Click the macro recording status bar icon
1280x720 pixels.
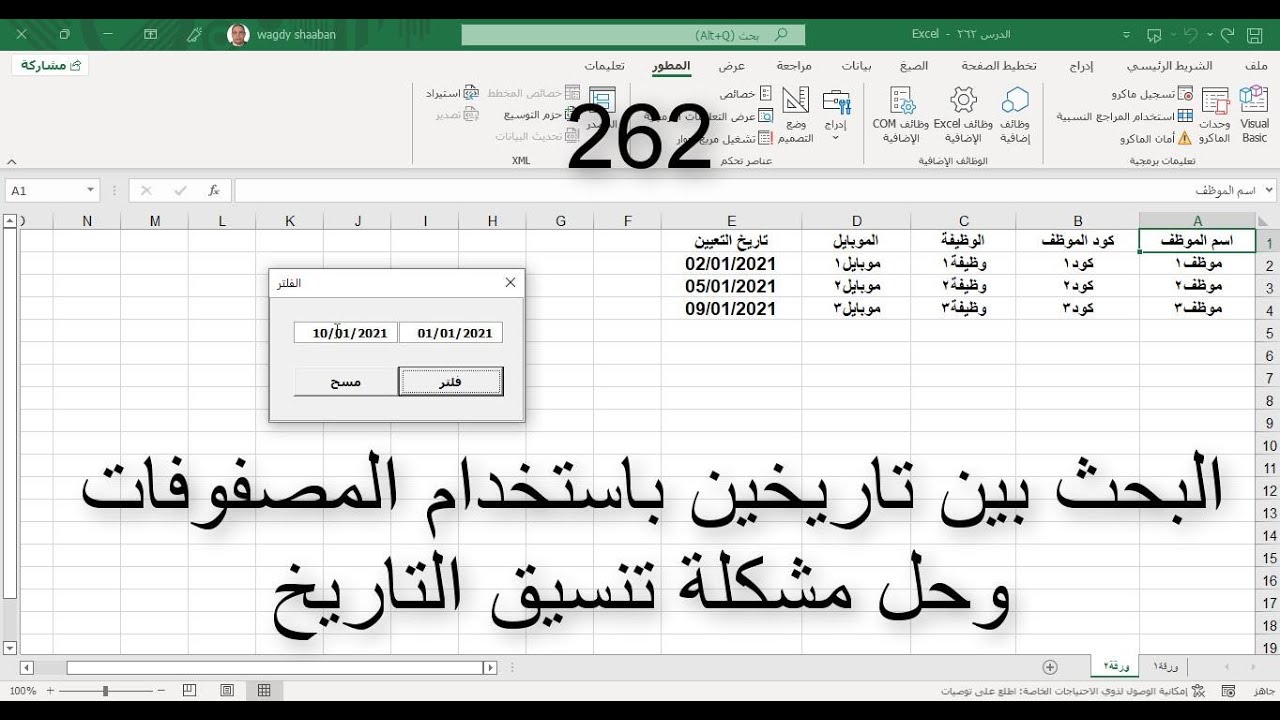click(1226, 691)
